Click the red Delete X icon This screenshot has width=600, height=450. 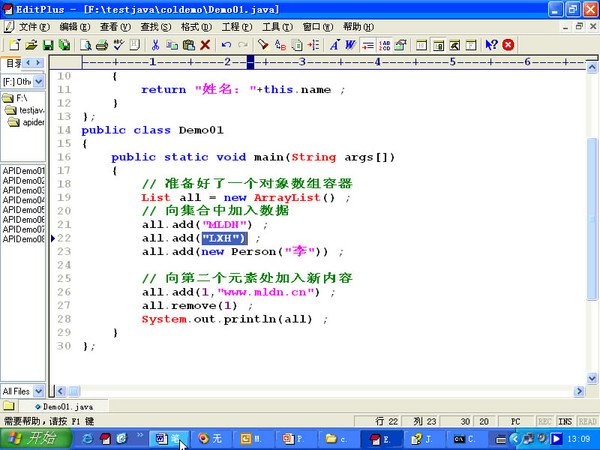[x=205, y=45]
